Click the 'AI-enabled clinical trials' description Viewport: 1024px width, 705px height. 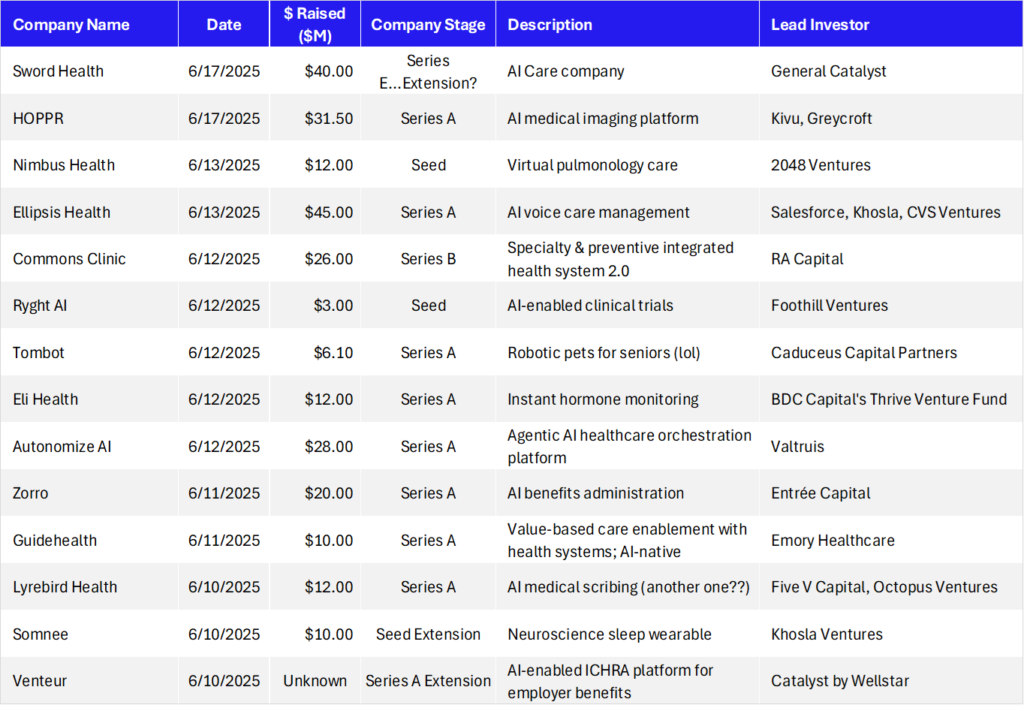click(590, 306)
